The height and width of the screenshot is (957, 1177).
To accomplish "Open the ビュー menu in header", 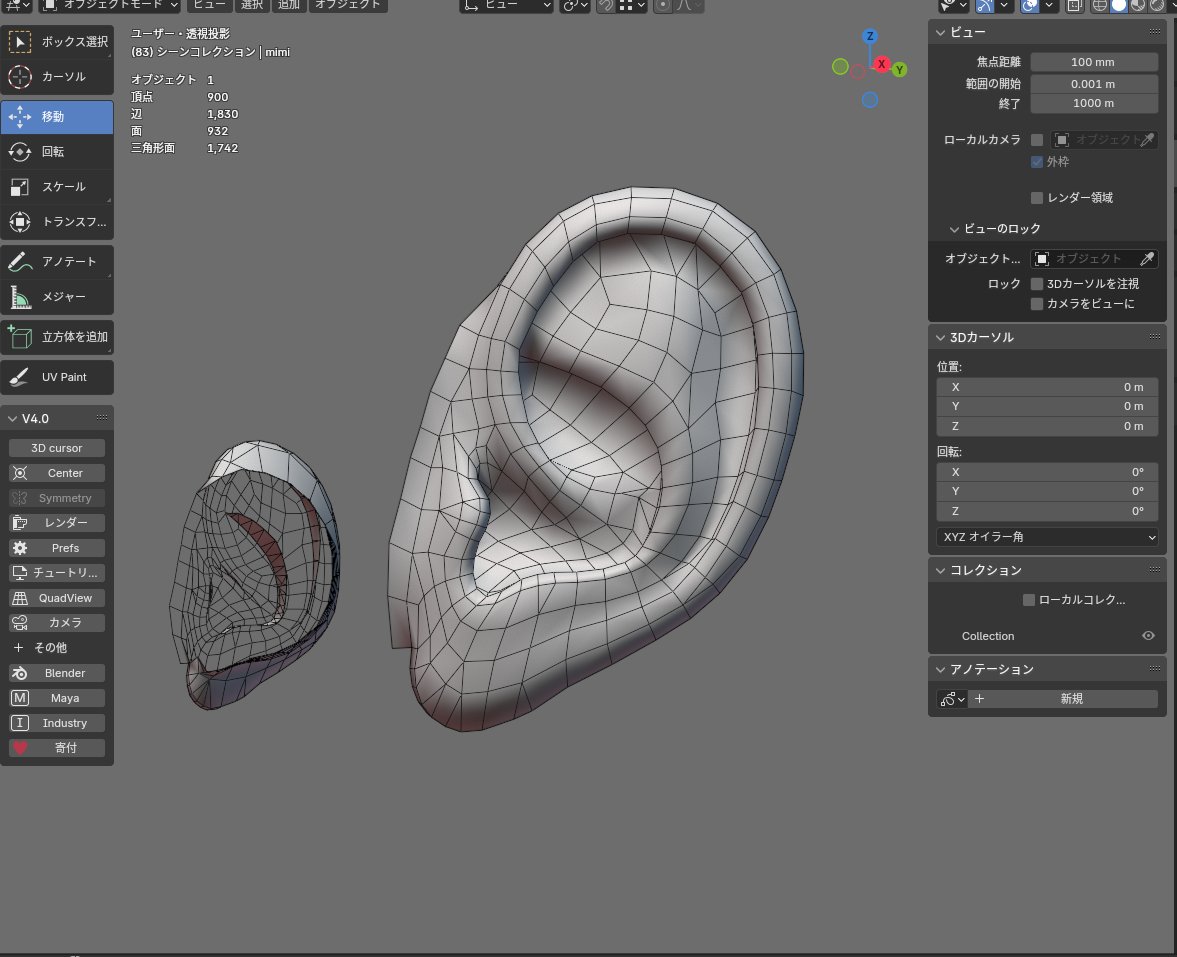I will point(209,6).
